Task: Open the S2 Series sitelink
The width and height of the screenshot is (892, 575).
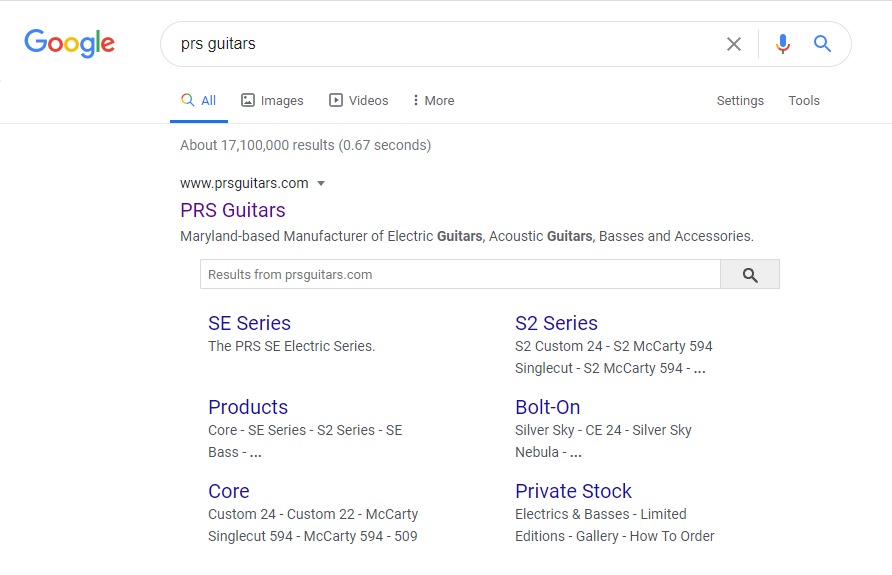Action: [556, 323]
